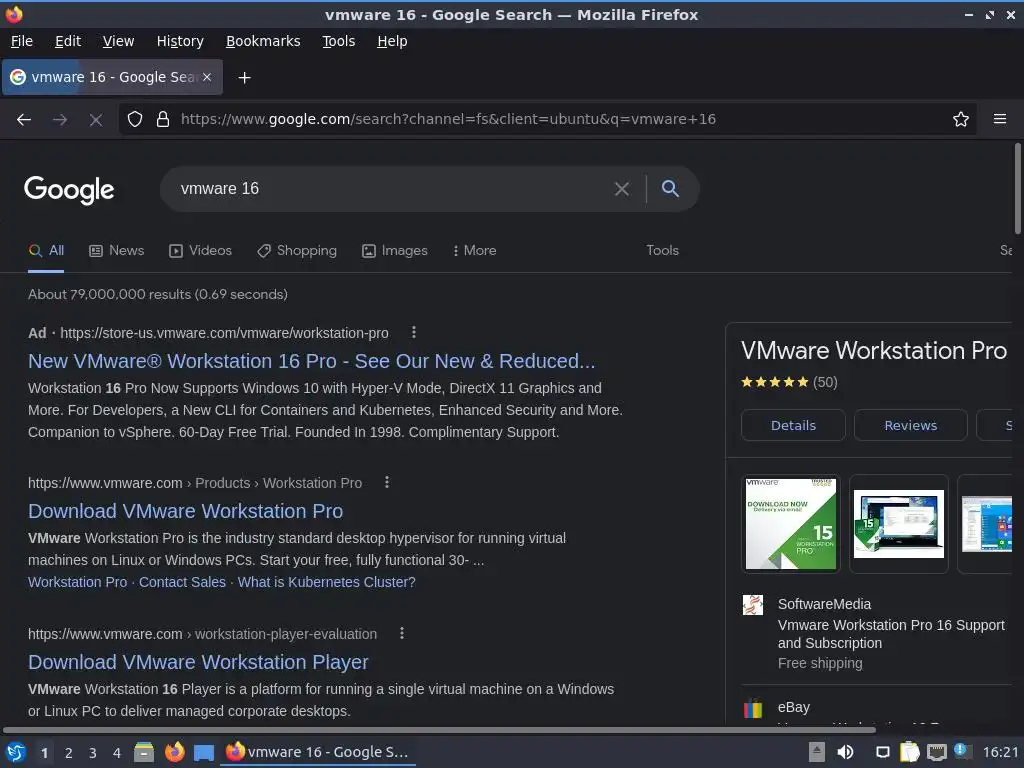
Task: Open the tracking protection shield icon
Action: [x=135, y=119]
